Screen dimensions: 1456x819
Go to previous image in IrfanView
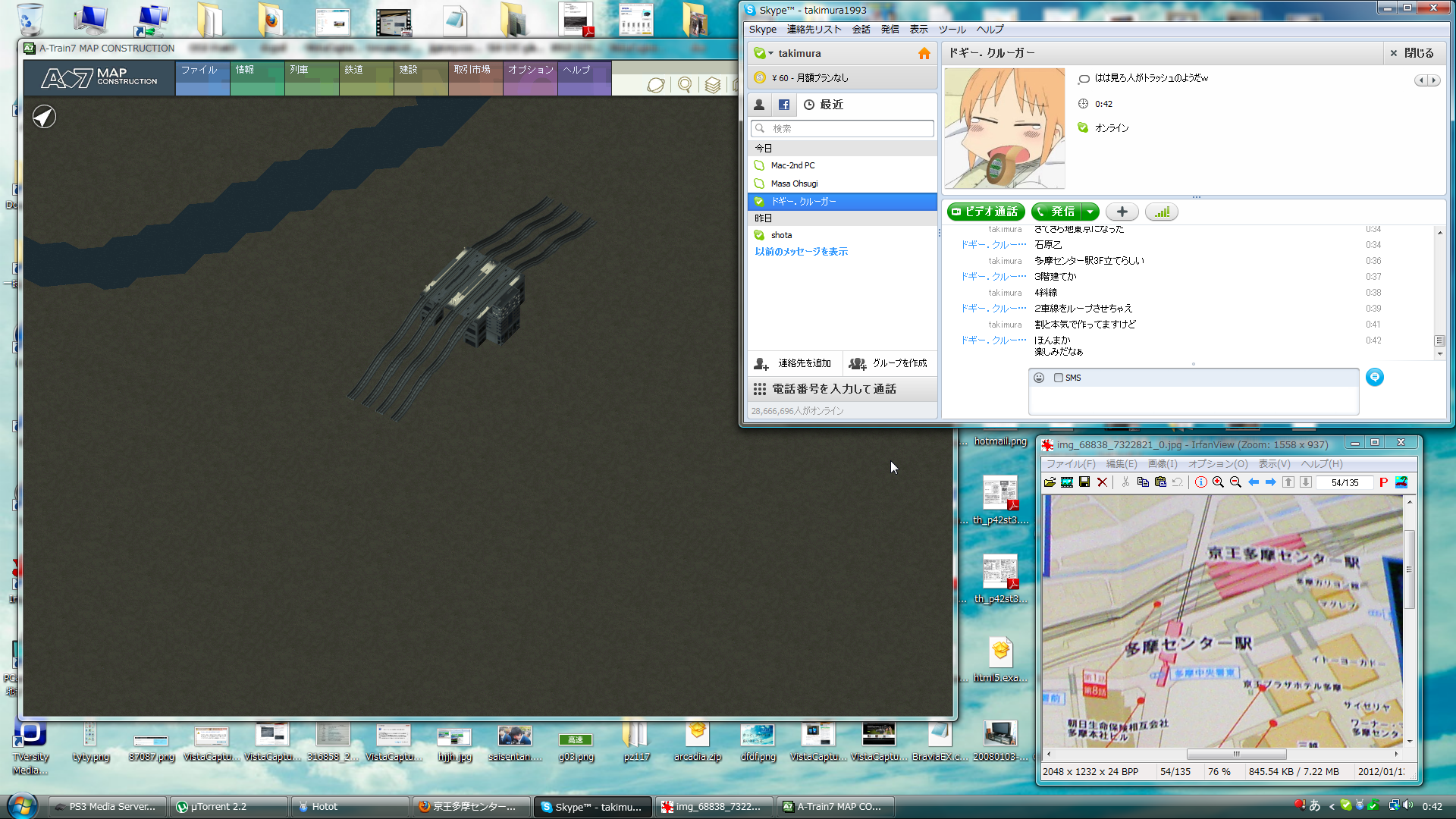(x=1254, y=482)
